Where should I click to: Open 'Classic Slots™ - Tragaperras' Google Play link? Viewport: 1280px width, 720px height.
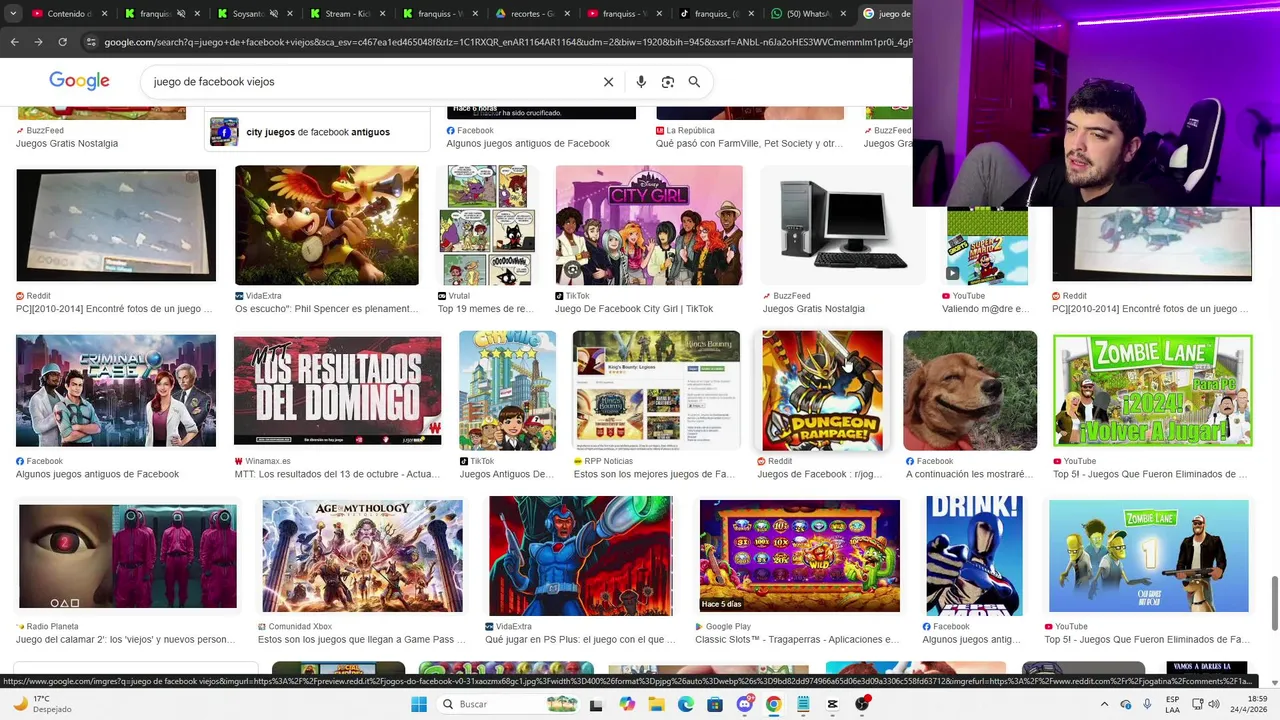(x=797, y=639)
